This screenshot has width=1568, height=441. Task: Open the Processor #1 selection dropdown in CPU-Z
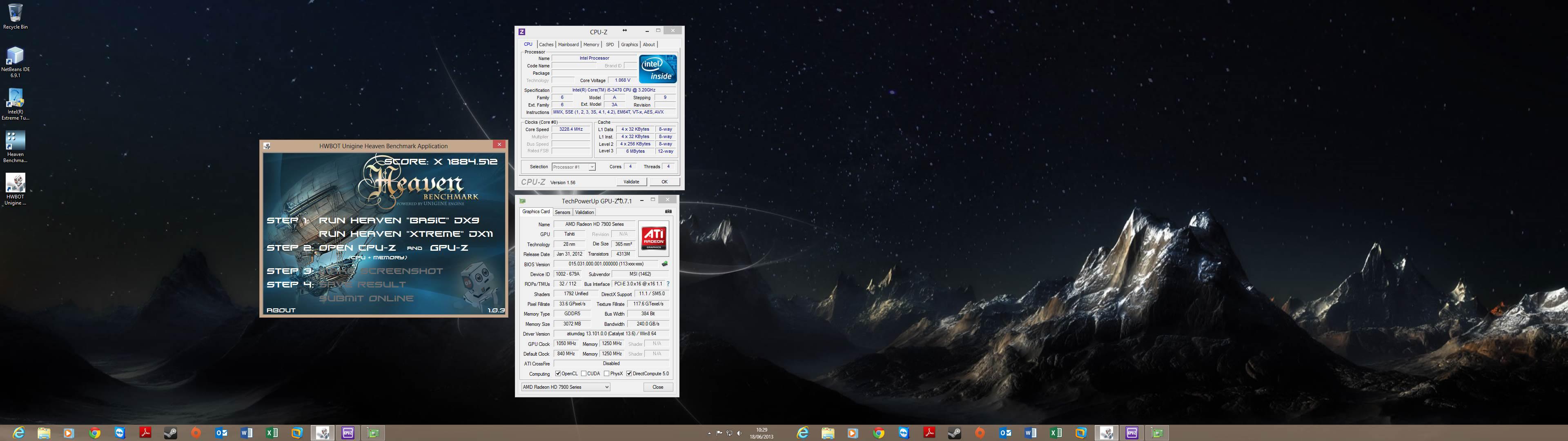(x=573, y=167)
